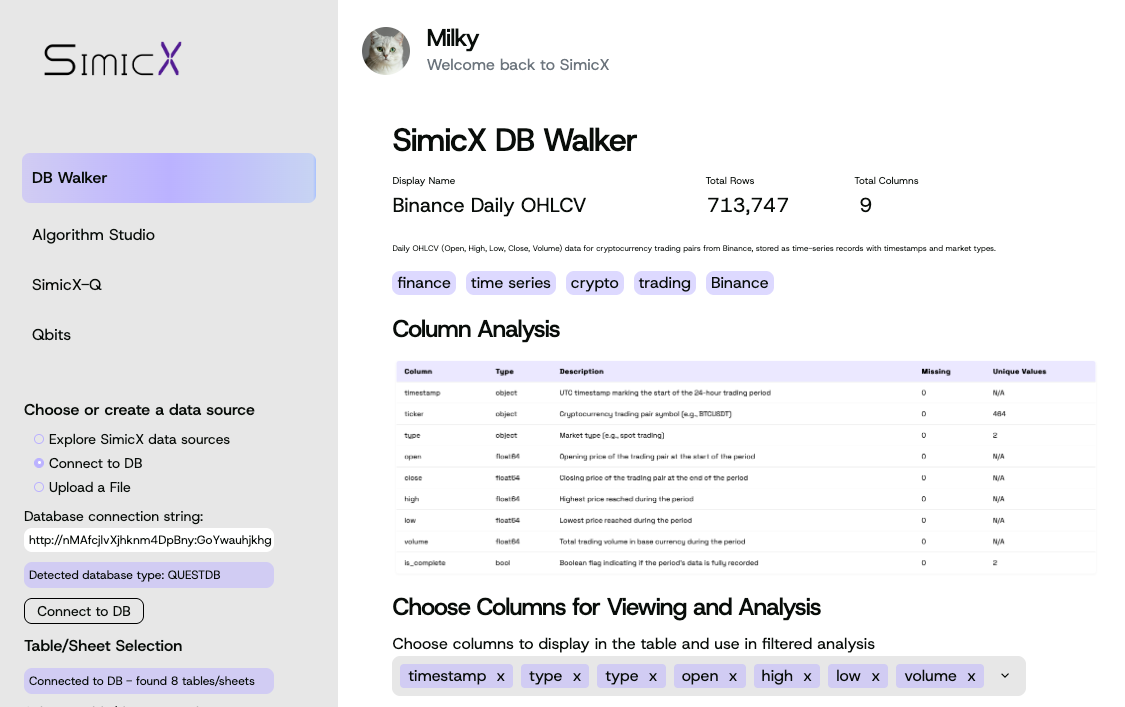Remove the low column chip

point(875,677)
